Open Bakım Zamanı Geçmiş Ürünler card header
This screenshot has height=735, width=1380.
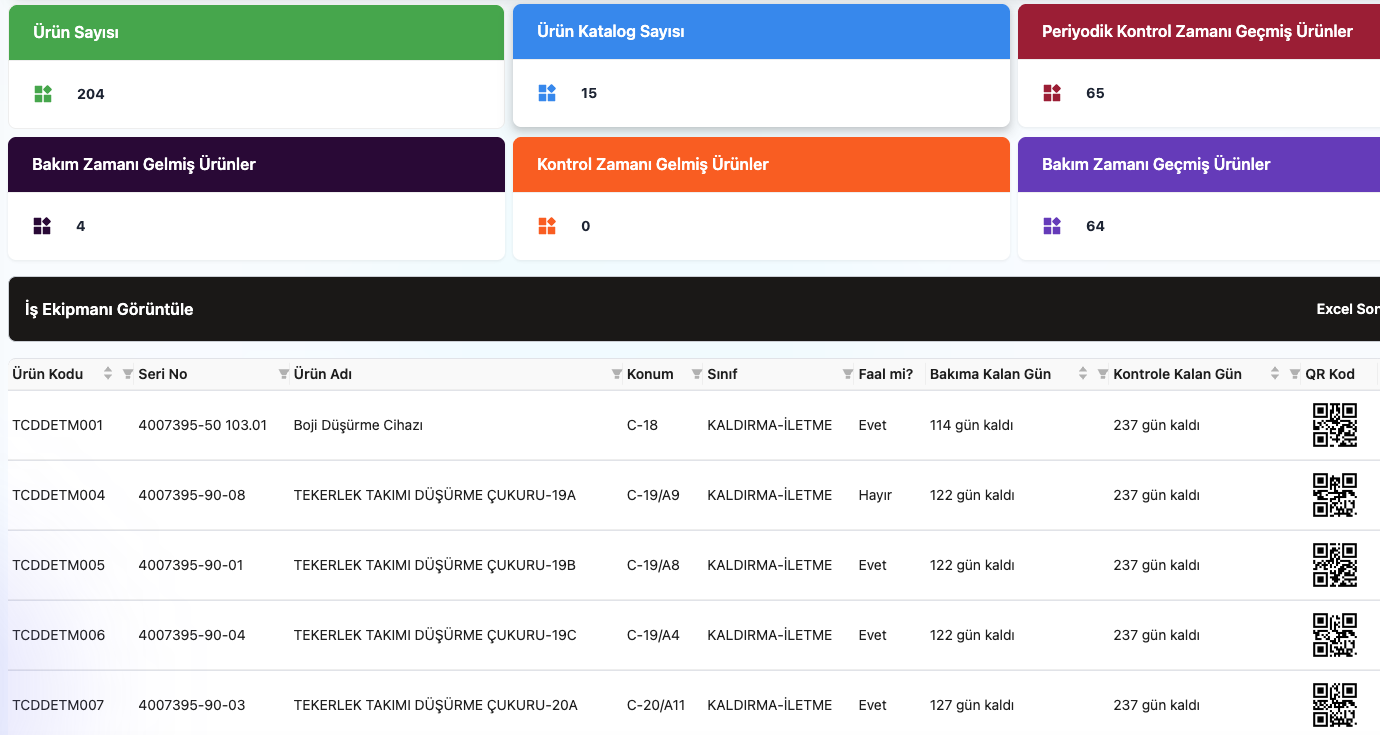1199,164
